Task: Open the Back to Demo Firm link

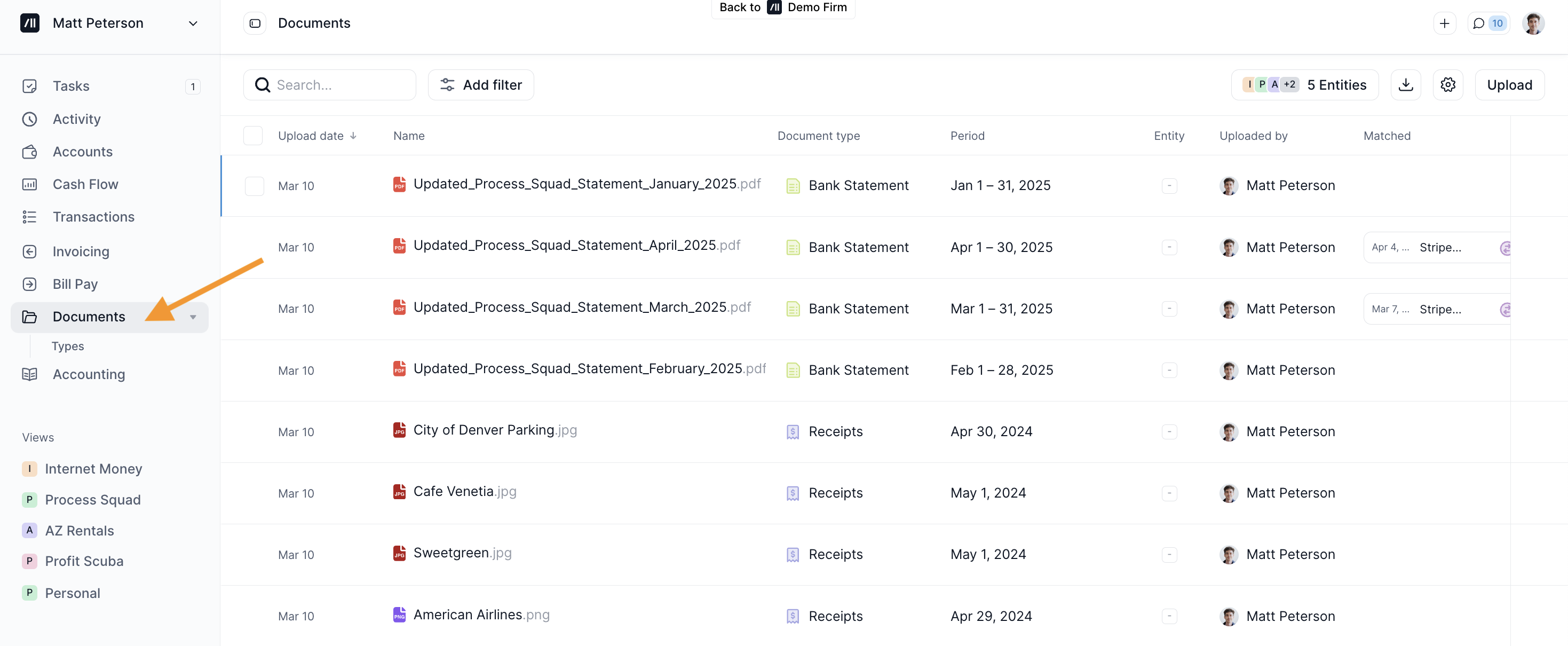Action: coord(783,8)
